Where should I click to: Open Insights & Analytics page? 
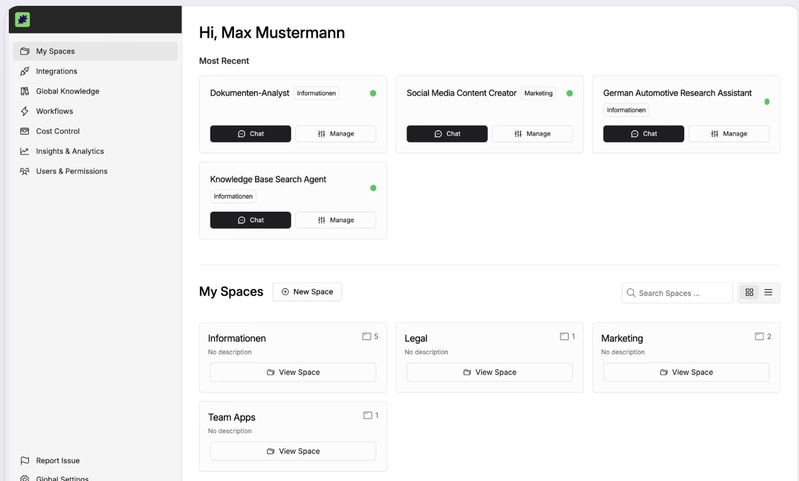[x=69, y=151]
